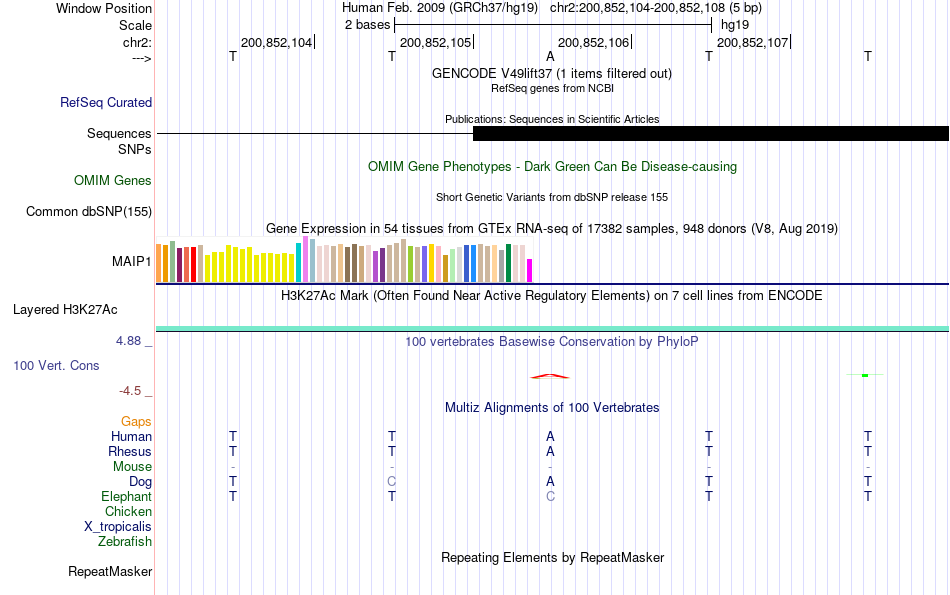
Task: Click the GTEx Gene Expression track title
Action: pos(552,228)
